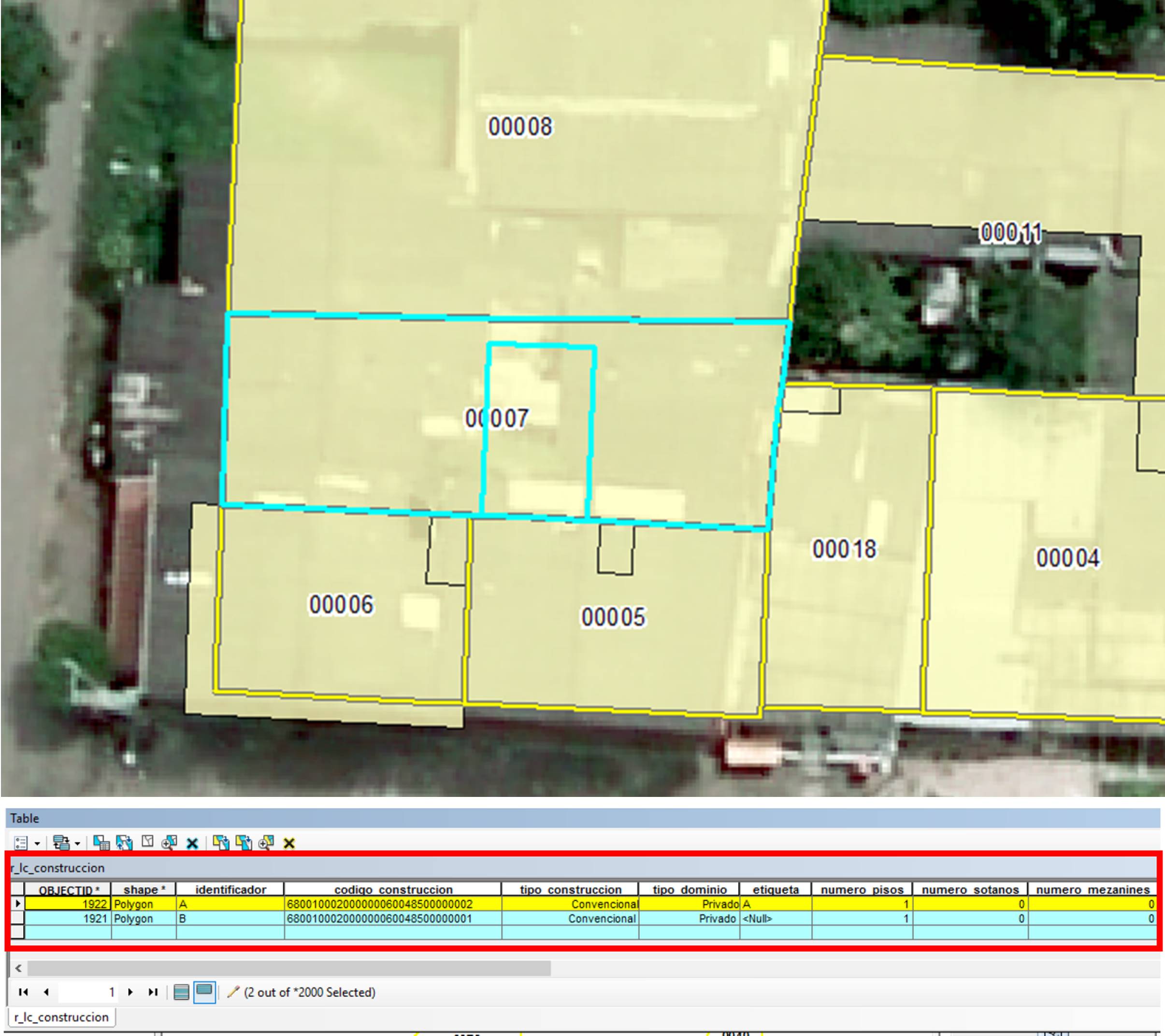
Task: Click the Clear Selection icon
Action: click(148, 842)
